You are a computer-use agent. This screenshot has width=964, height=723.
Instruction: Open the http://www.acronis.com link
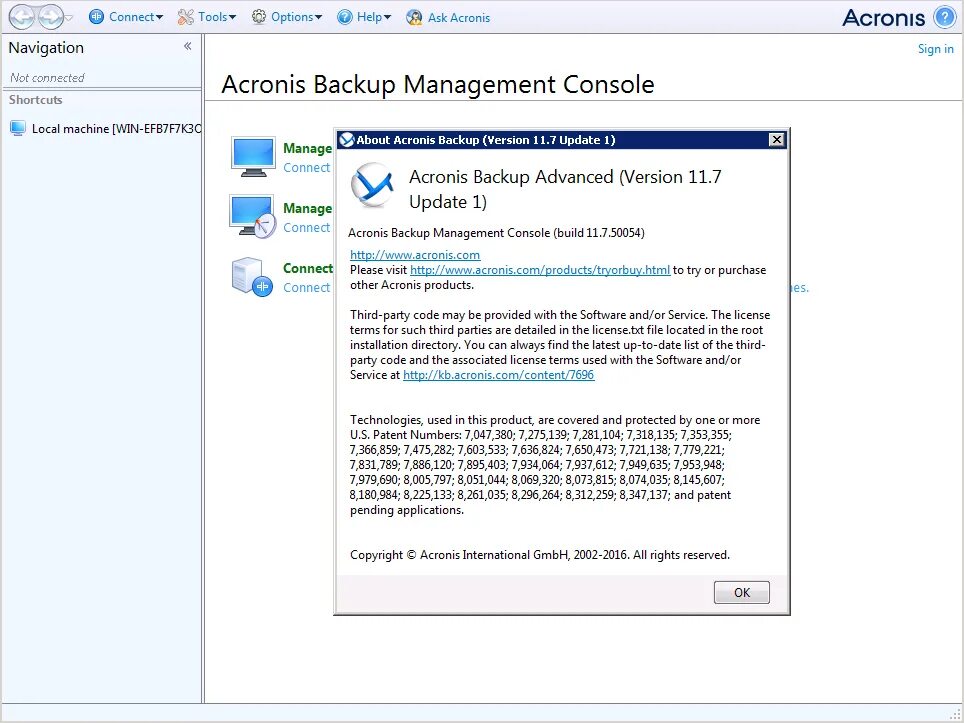(415, 255)
